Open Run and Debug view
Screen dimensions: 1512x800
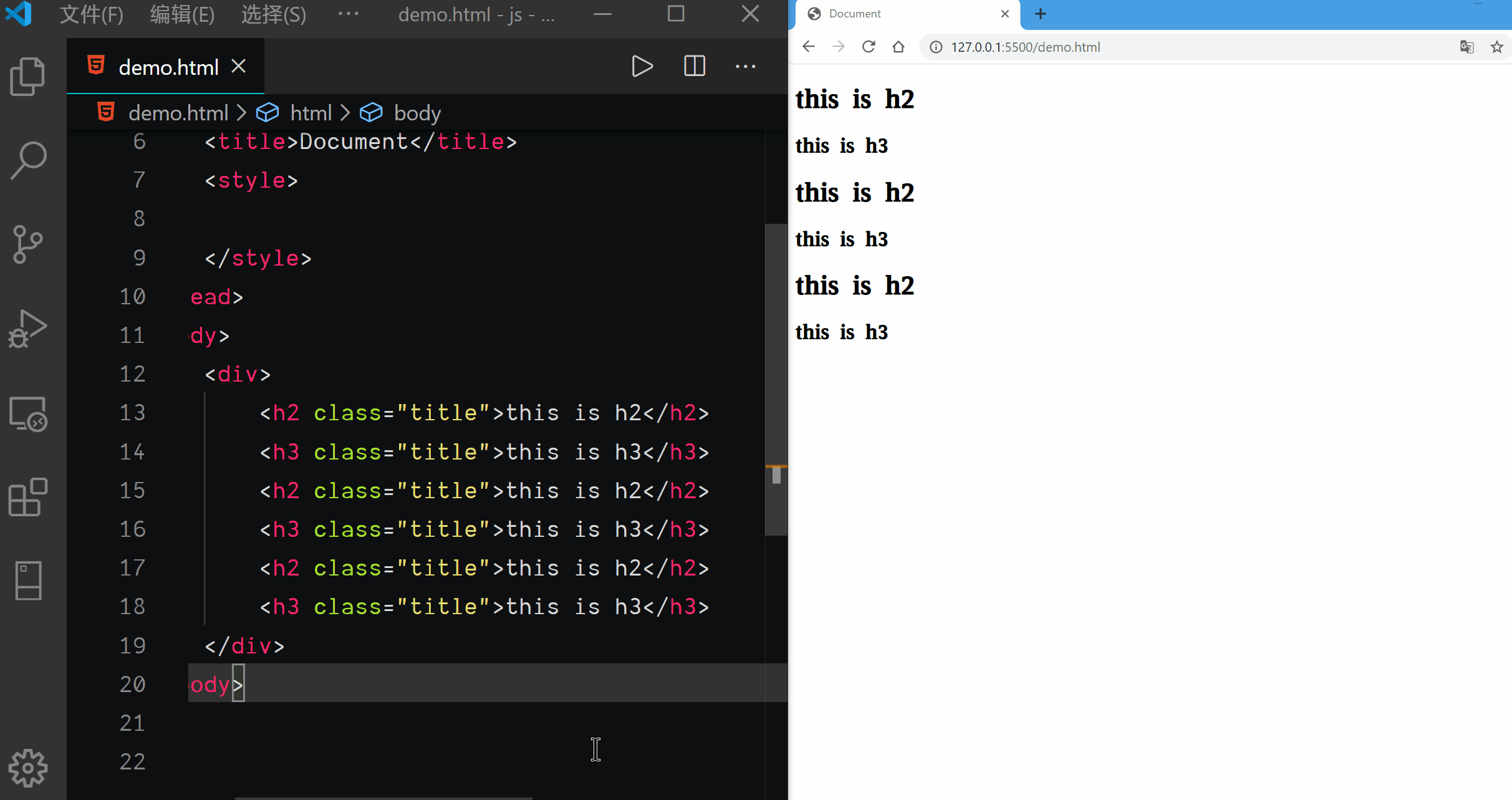pos(28,329)
